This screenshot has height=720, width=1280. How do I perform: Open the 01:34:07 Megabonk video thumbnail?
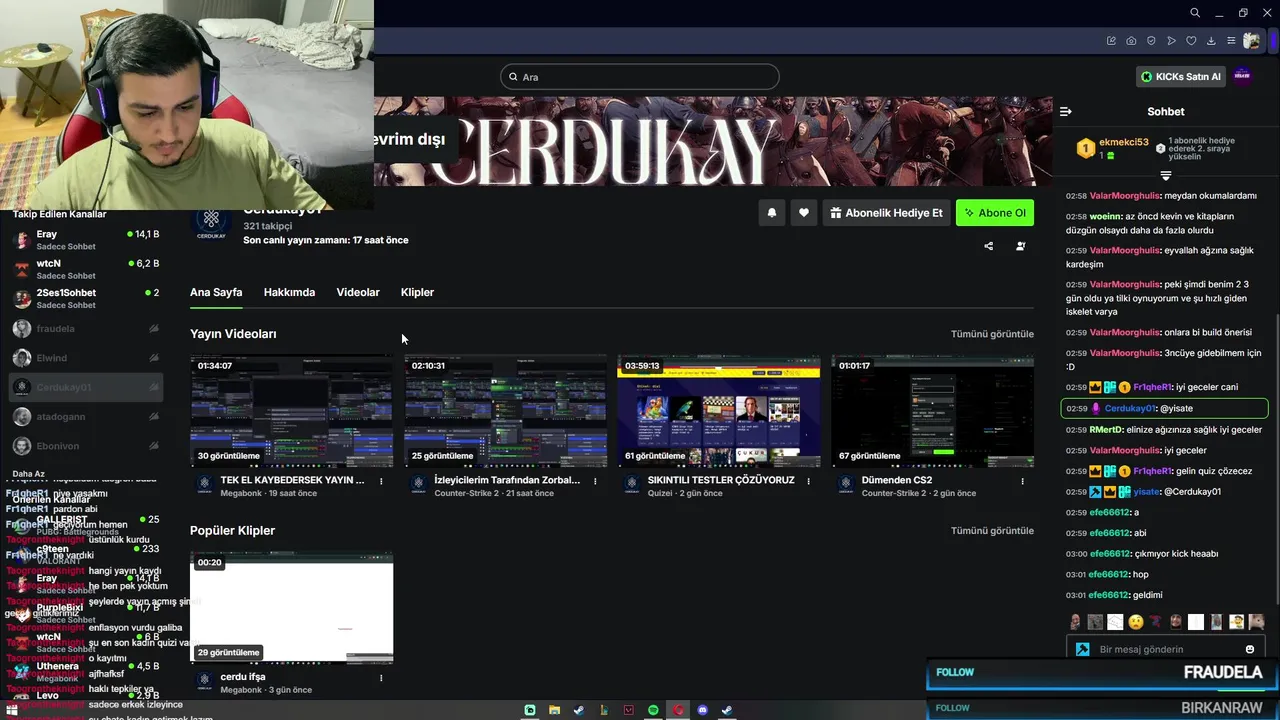[292, 410]
